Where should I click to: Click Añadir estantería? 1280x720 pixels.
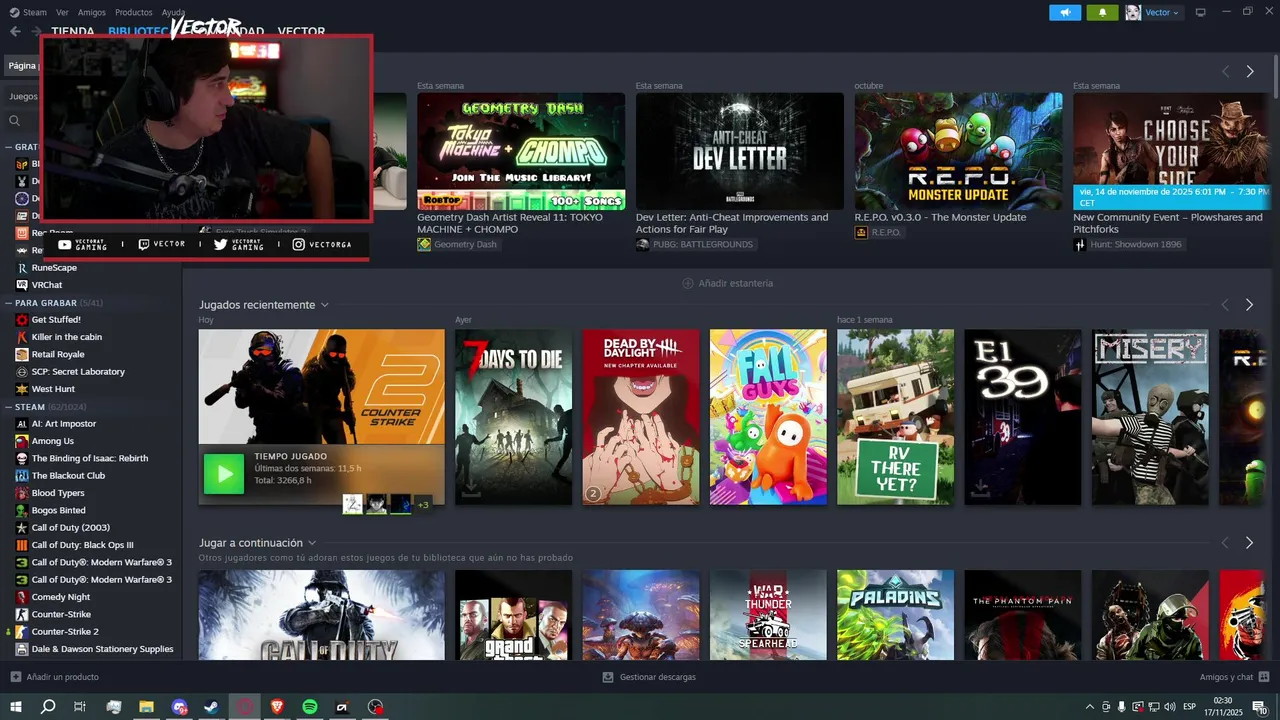[727, 283]
